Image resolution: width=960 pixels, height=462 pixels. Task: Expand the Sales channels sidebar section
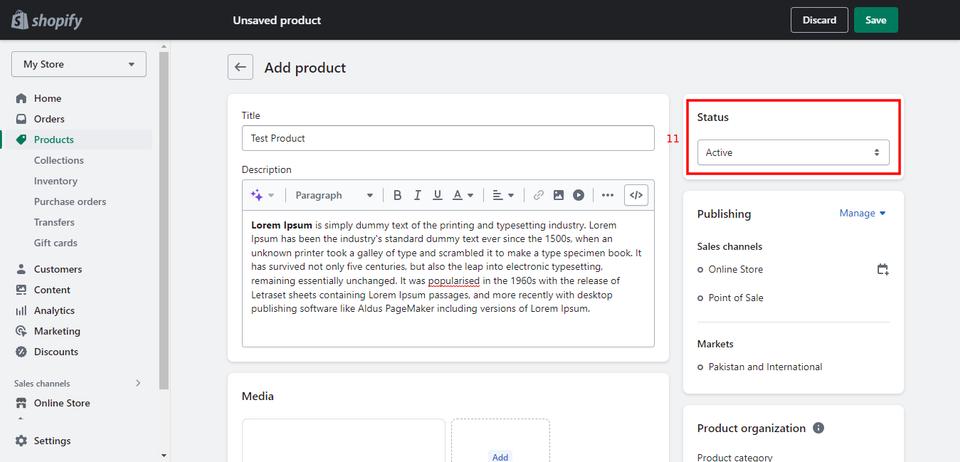[x=138, y=383]
